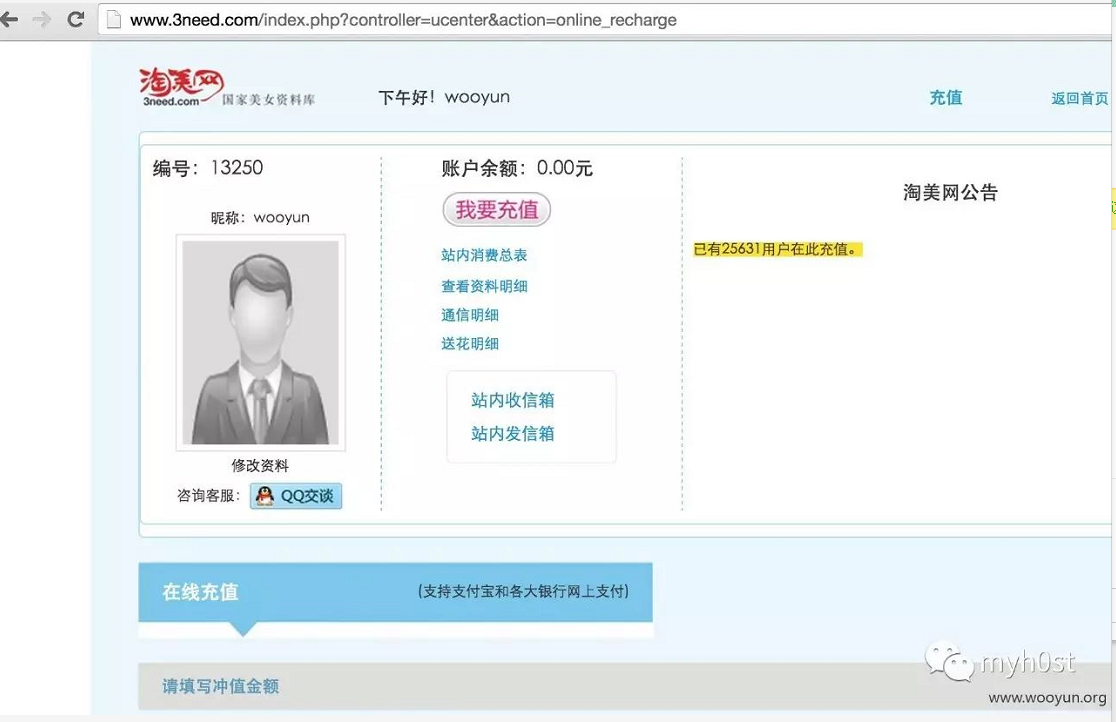1116x722 pixels.
Task: Click 修改资料 to edit profile
Action: point(259,464)
